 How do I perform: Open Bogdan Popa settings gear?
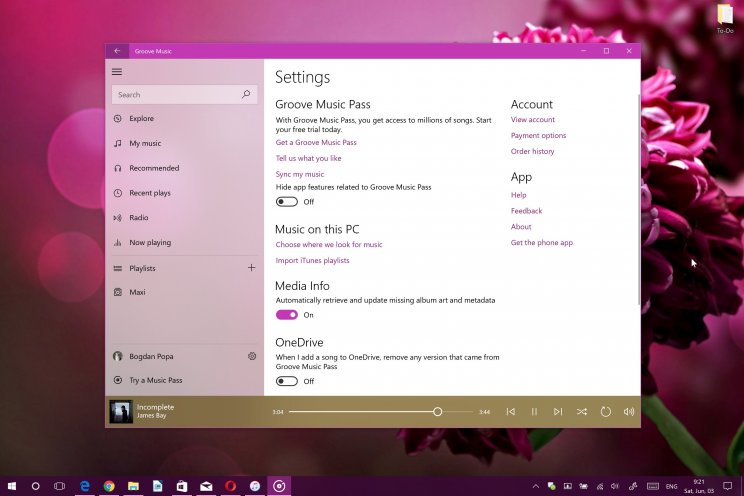click(x=252, y=356)
